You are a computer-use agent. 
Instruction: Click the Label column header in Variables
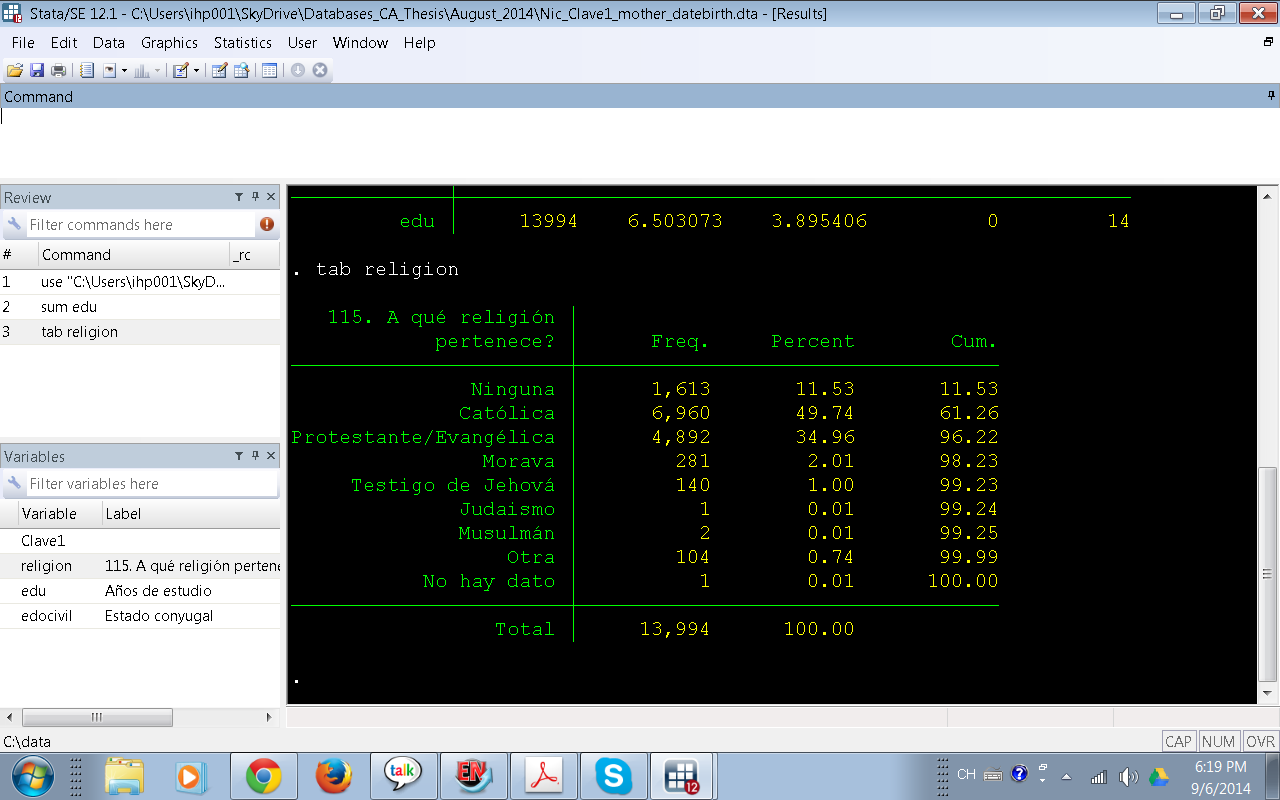tap(190, 514)
